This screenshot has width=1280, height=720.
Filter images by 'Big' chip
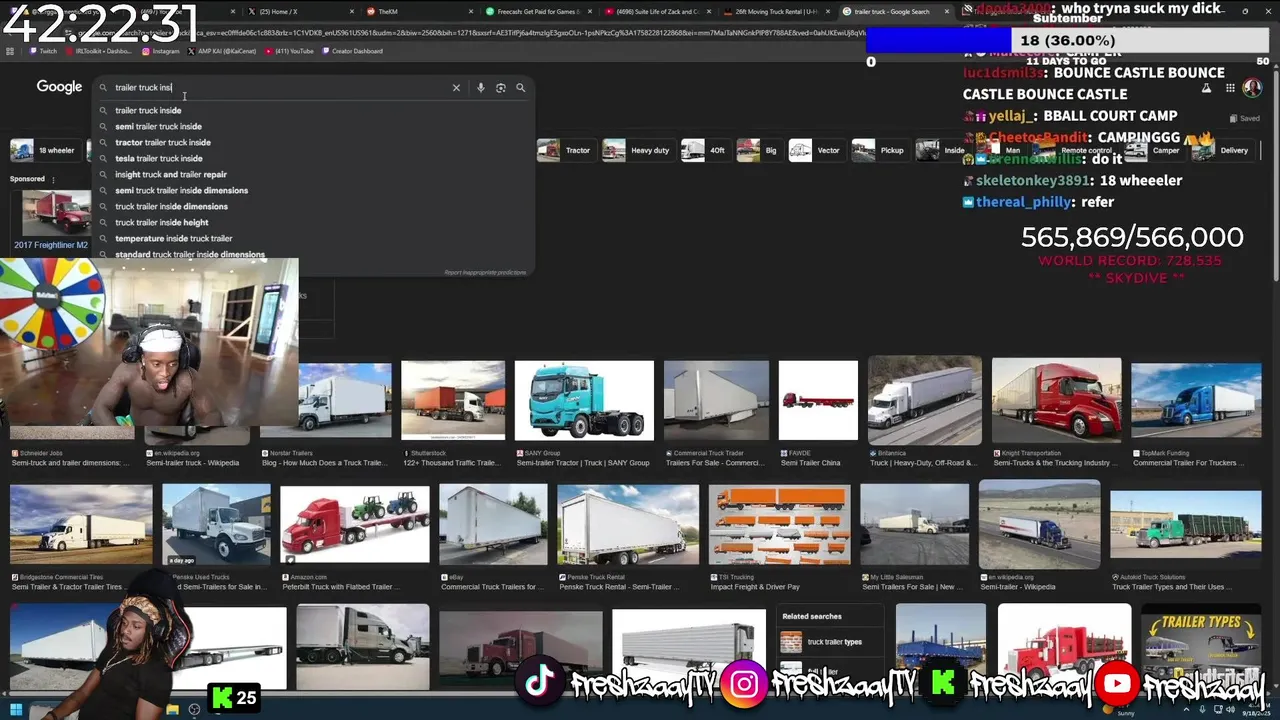757,151
